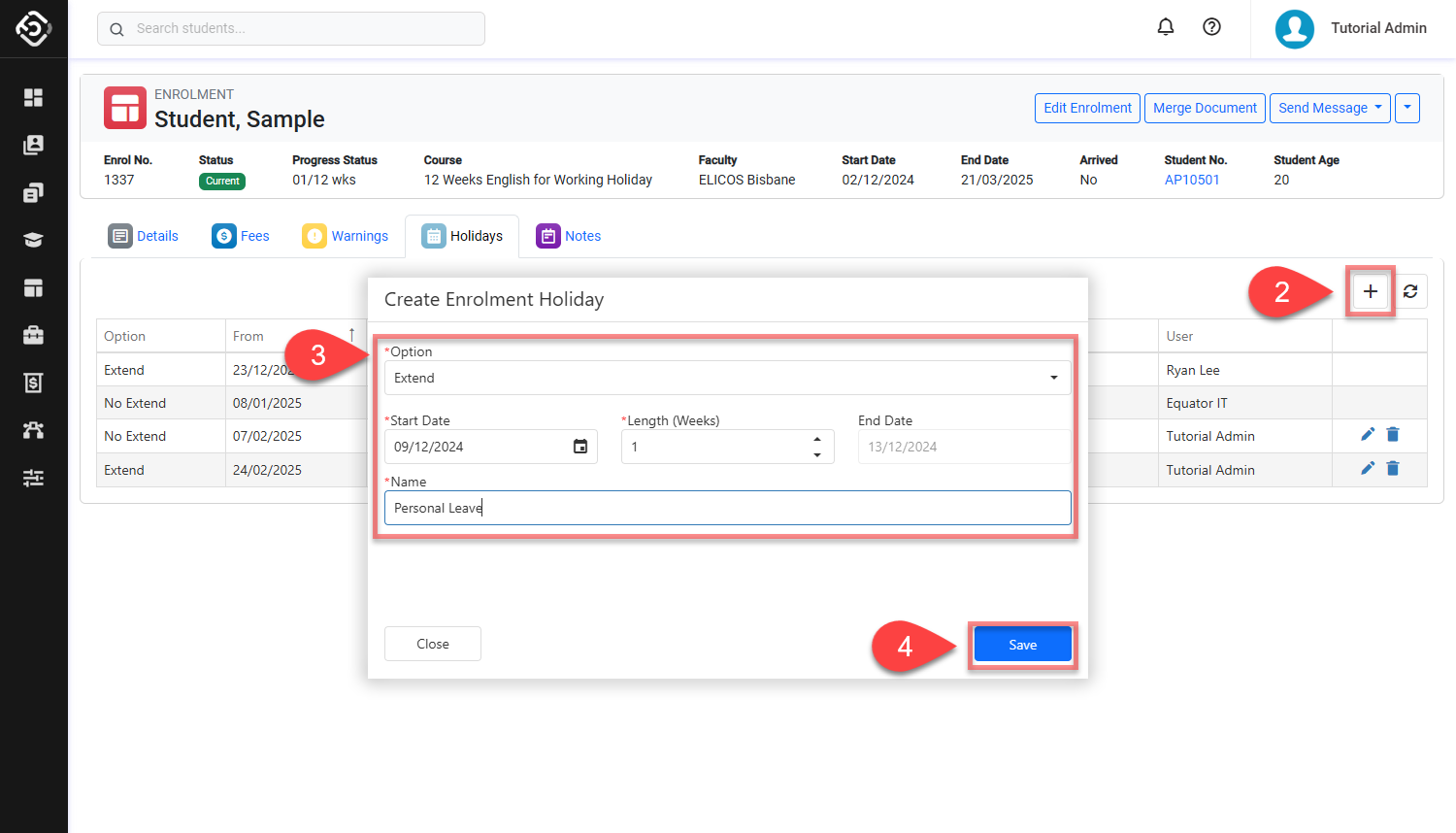
Task: Open calendar picker for Start Date
Action: pyautogui.click(x=580, y=447)
